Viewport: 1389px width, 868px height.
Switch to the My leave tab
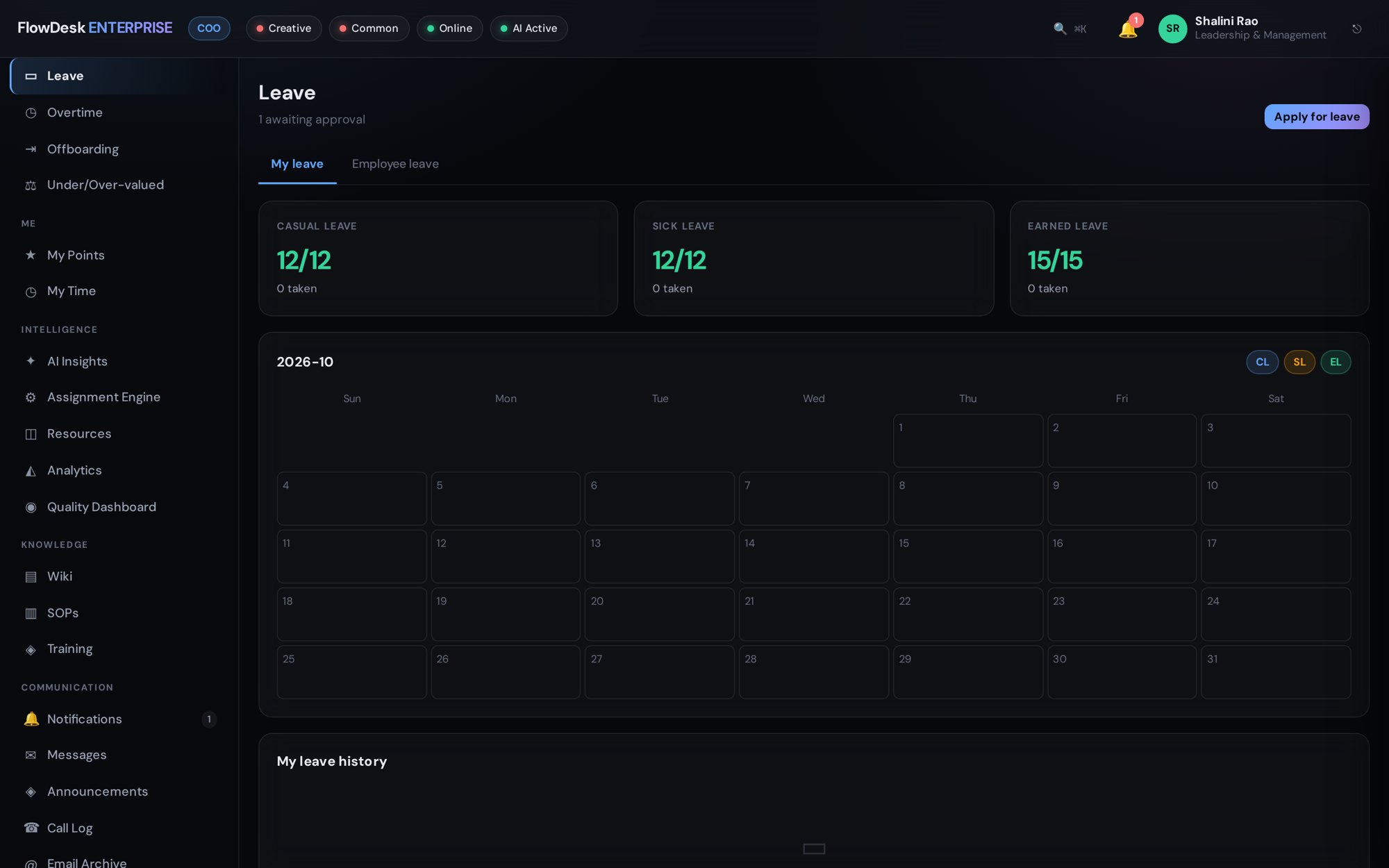pos(297,164)
